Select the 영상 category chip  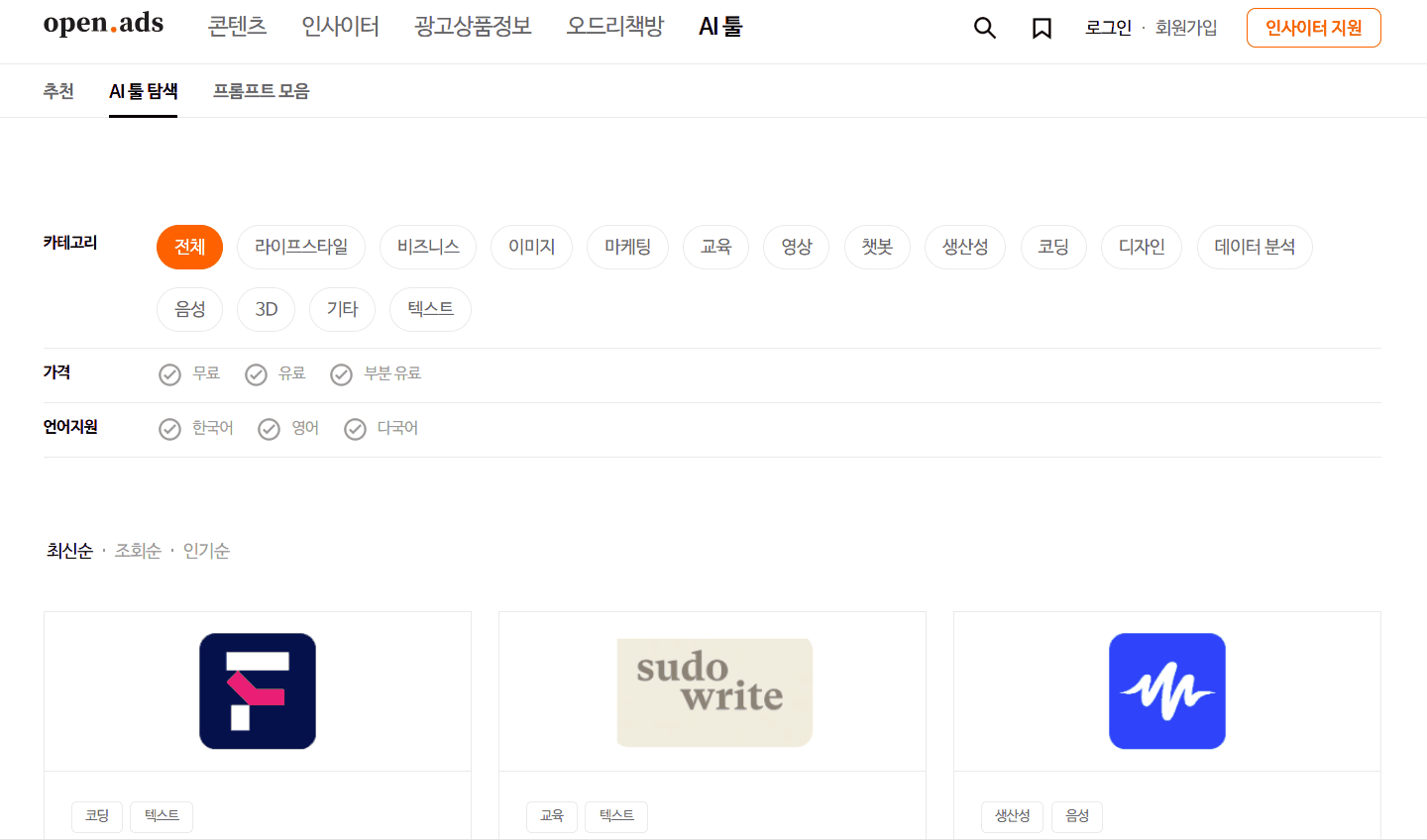pos(796,247)
